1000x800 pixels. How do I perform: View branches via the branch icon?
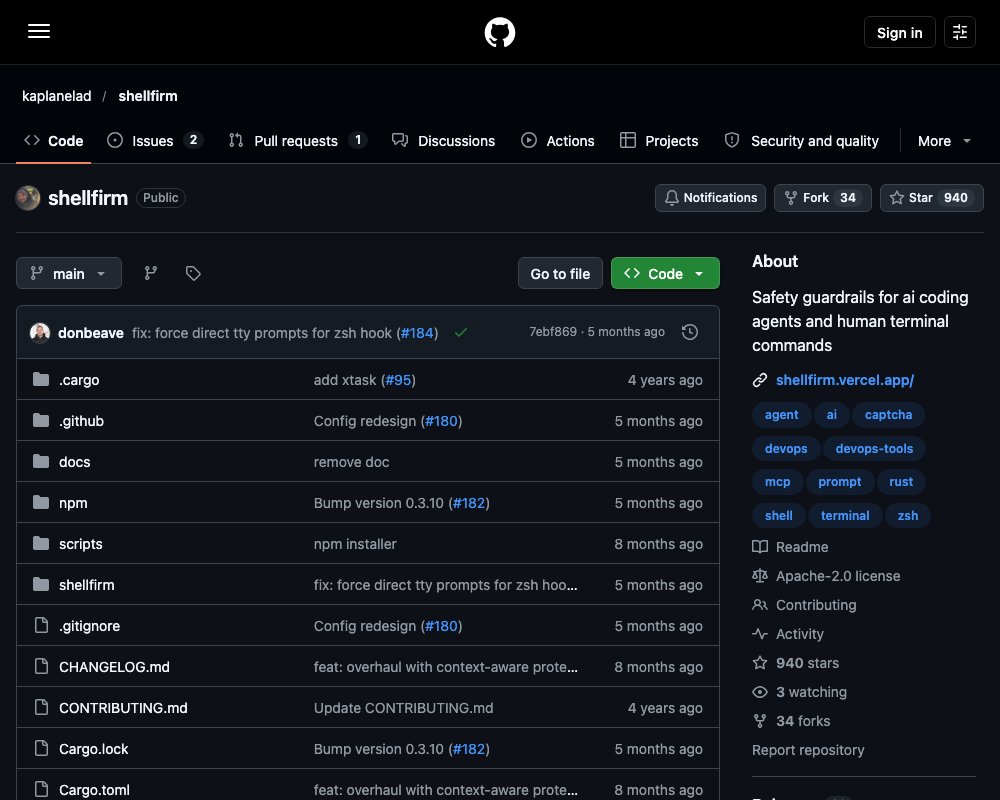pos(151,273)
